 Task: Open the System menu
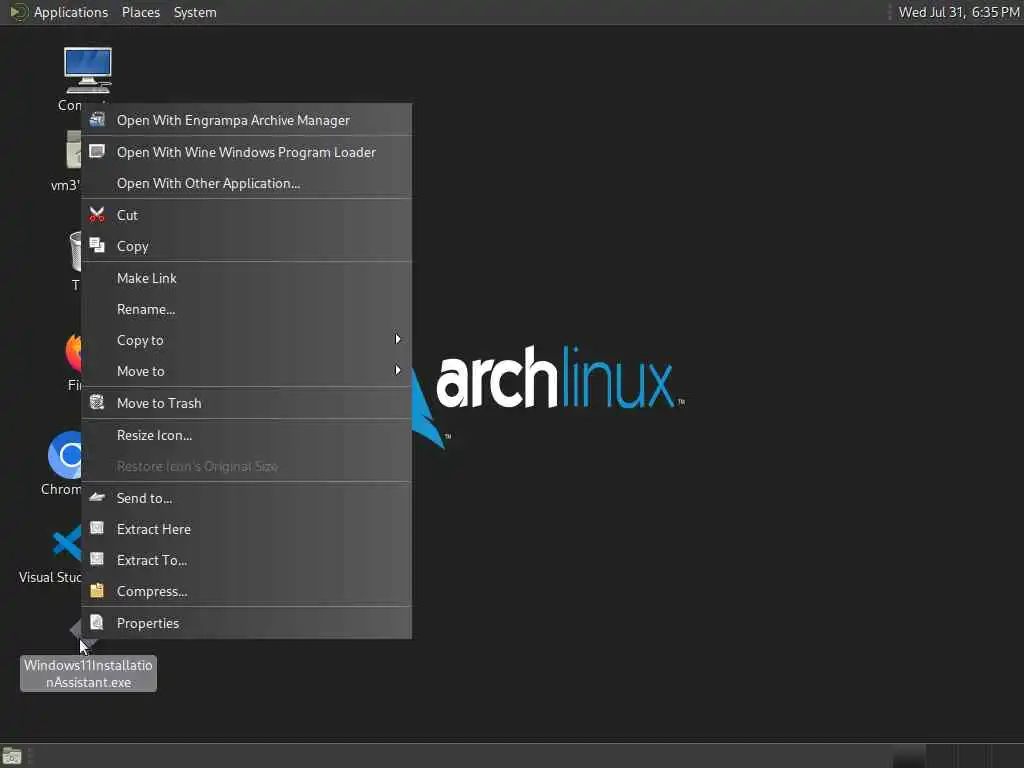pos(195,12)
